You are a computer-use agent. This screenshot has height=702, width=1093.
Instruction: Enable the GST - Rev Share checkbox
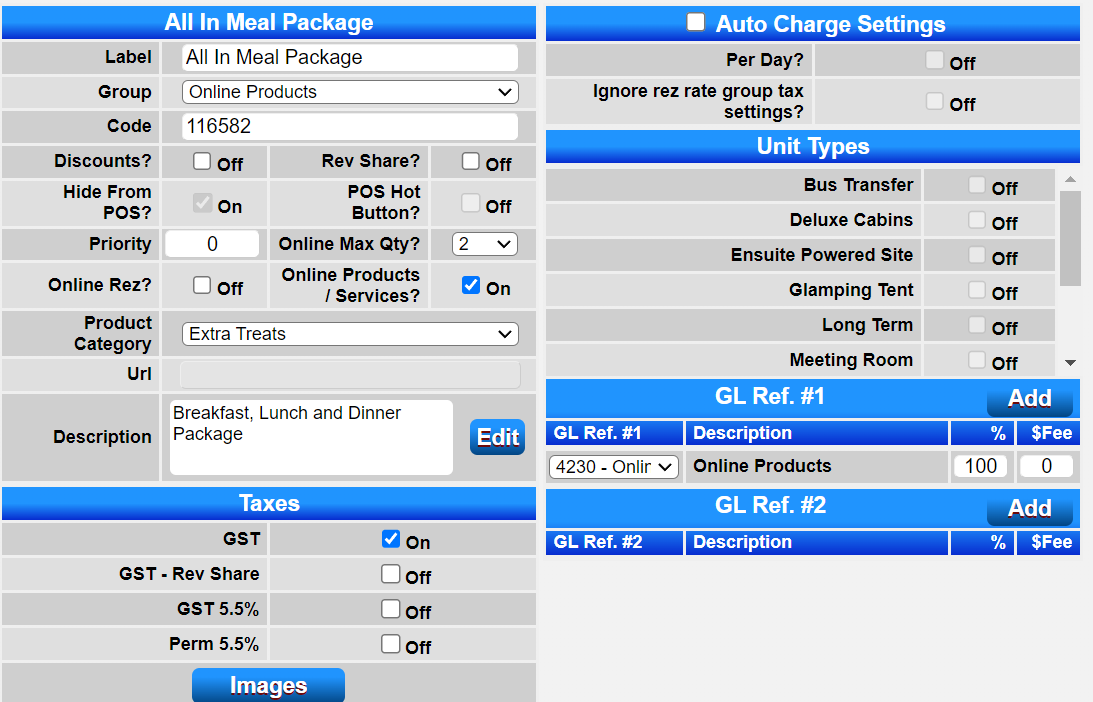coord(391,574)
